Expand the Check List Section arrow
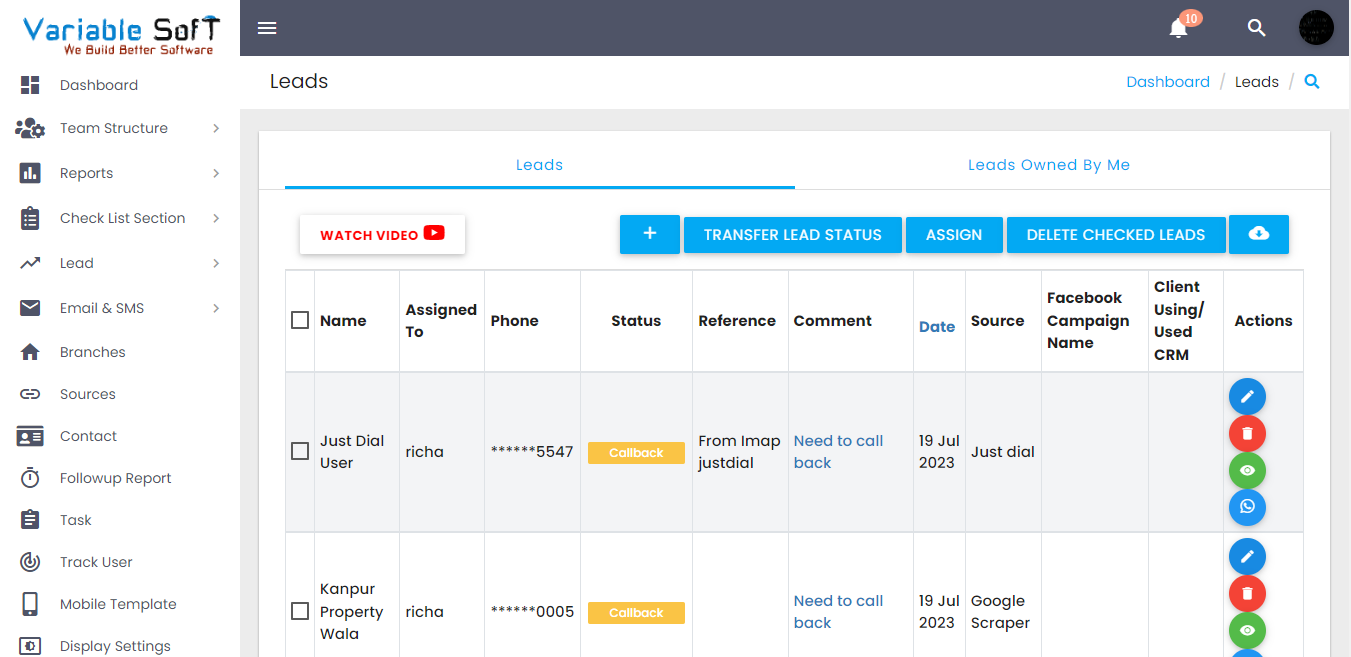This screenshot has height=657, width=1351. pyautogui.click(x=216, y=218)
